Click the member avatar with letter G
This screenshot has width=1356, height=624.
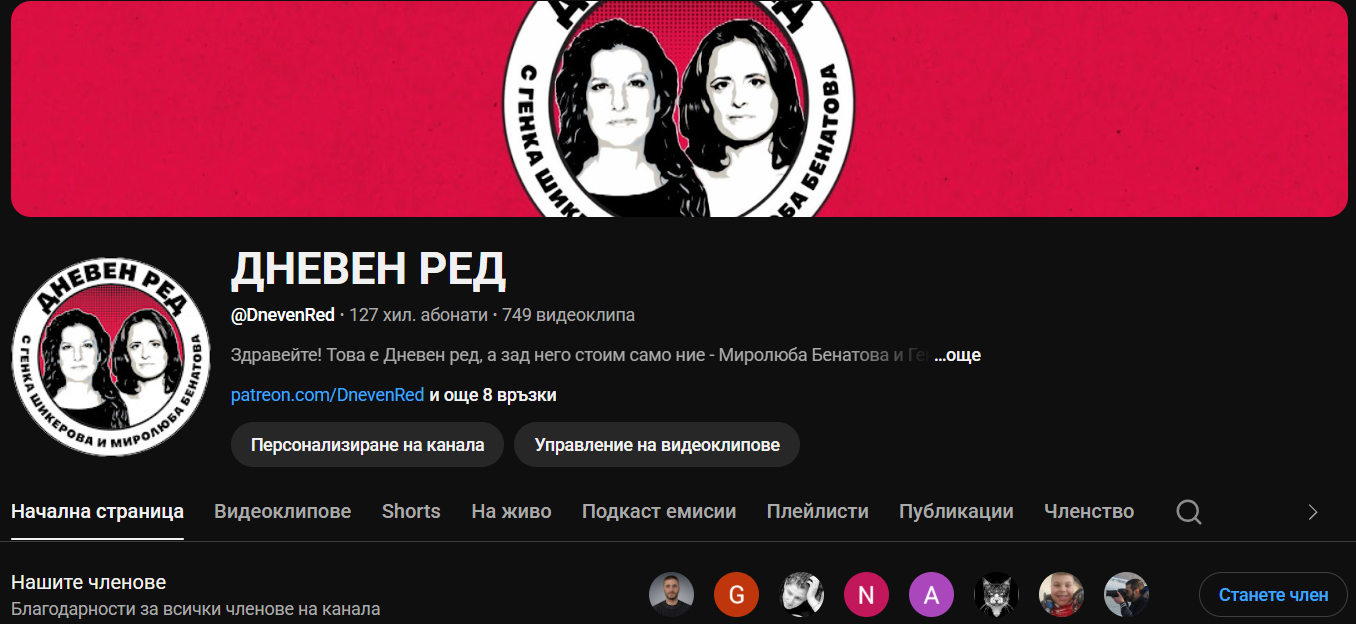click(736, 595)
